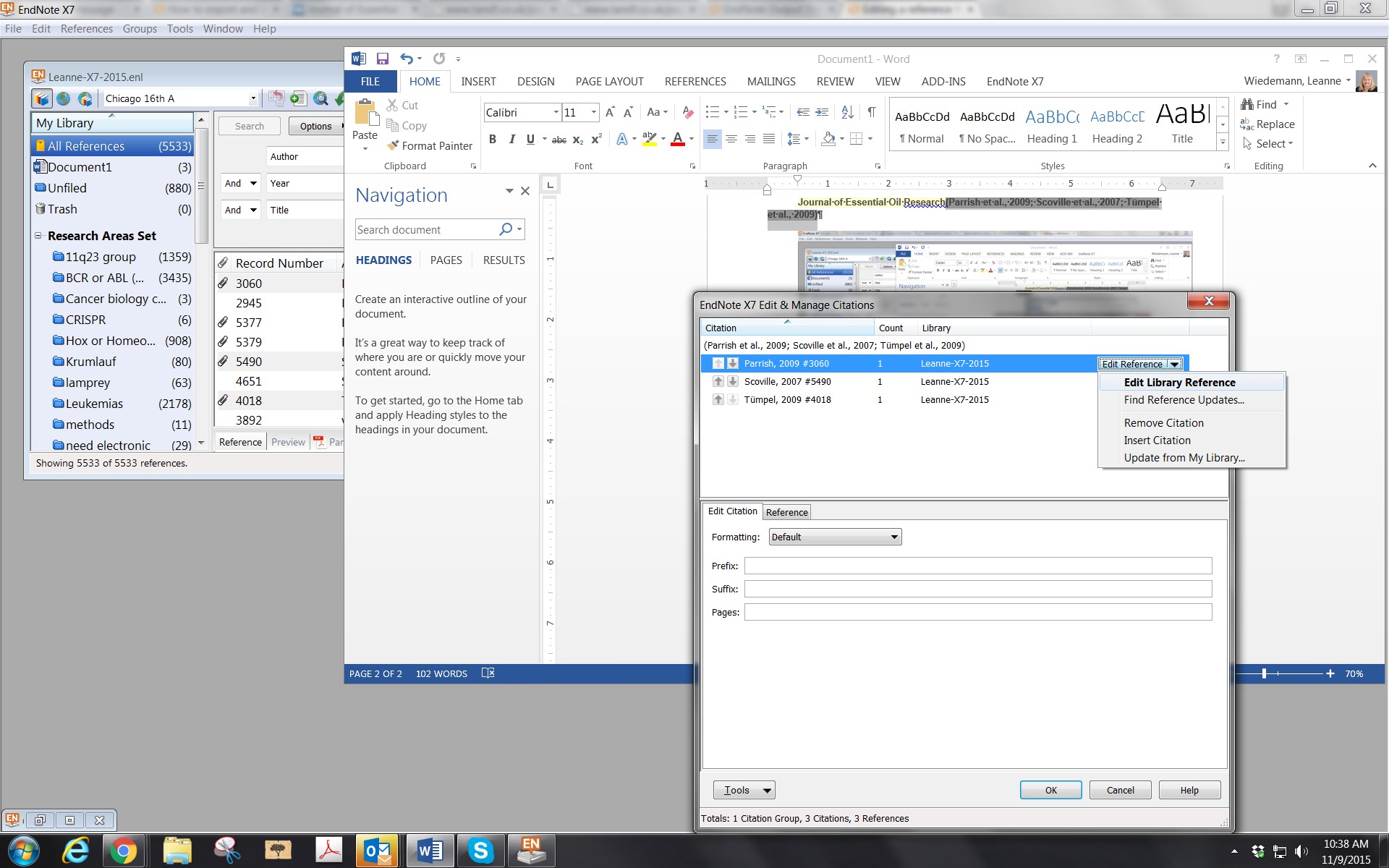Open the Tools menu in the citations dialog
Image resolution: width=1389 pixels, height=868 pixels.
(x=744, y=790)
